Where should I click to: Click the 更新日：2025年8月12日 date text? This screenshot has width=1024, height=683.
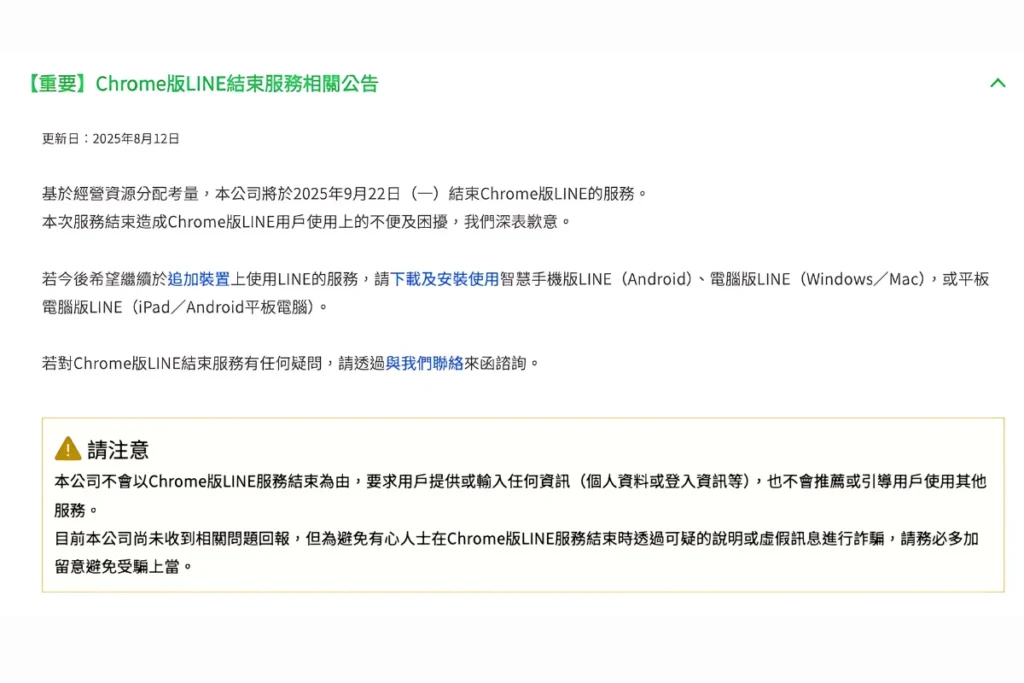[110, 138]
